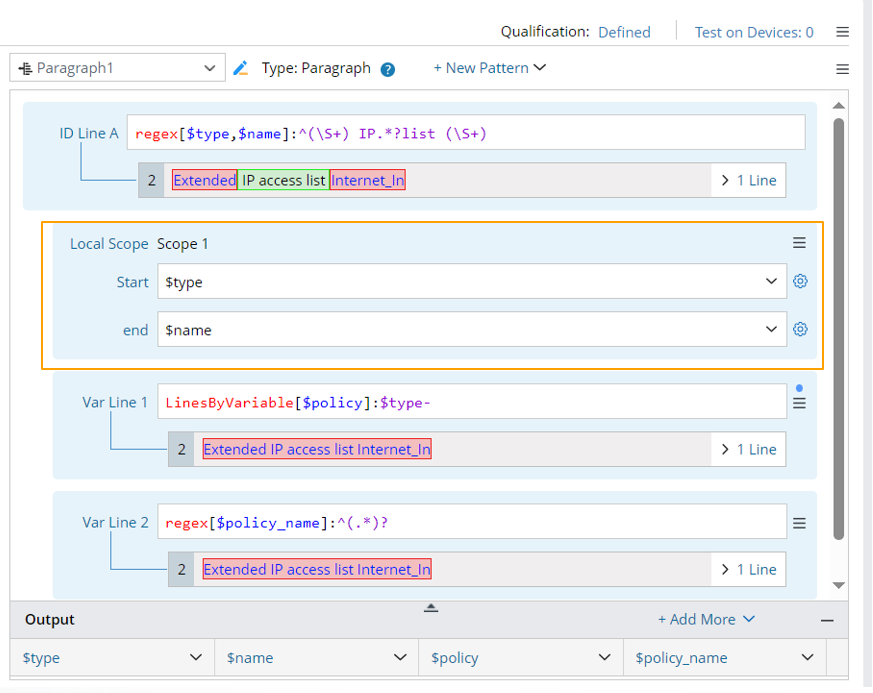Click the gear icon next to end field
This screenshot has height=693, width=873.
(800, 329)
